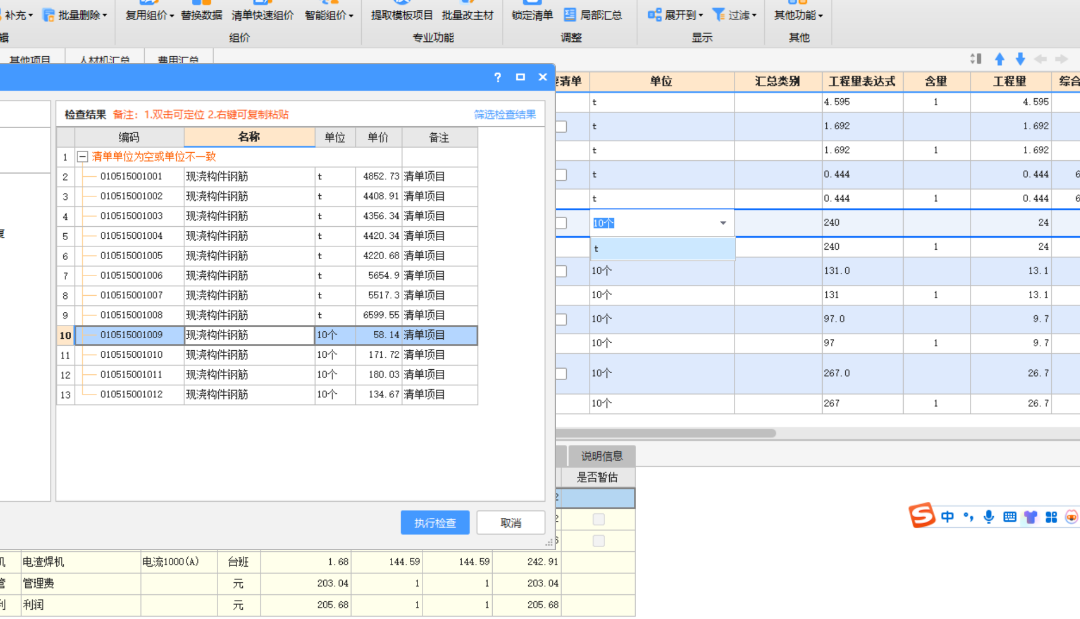
Task: Sort by the 名称 column header
Action: coord(249,137)
